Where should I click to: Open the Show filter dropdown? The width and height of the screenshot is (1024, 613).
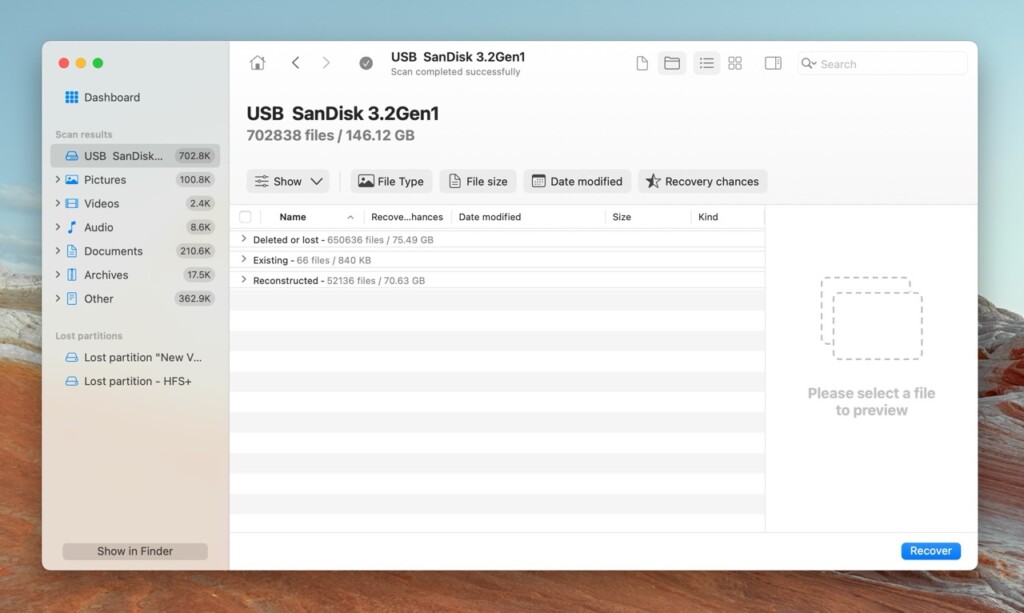click(x=288, y=181)
